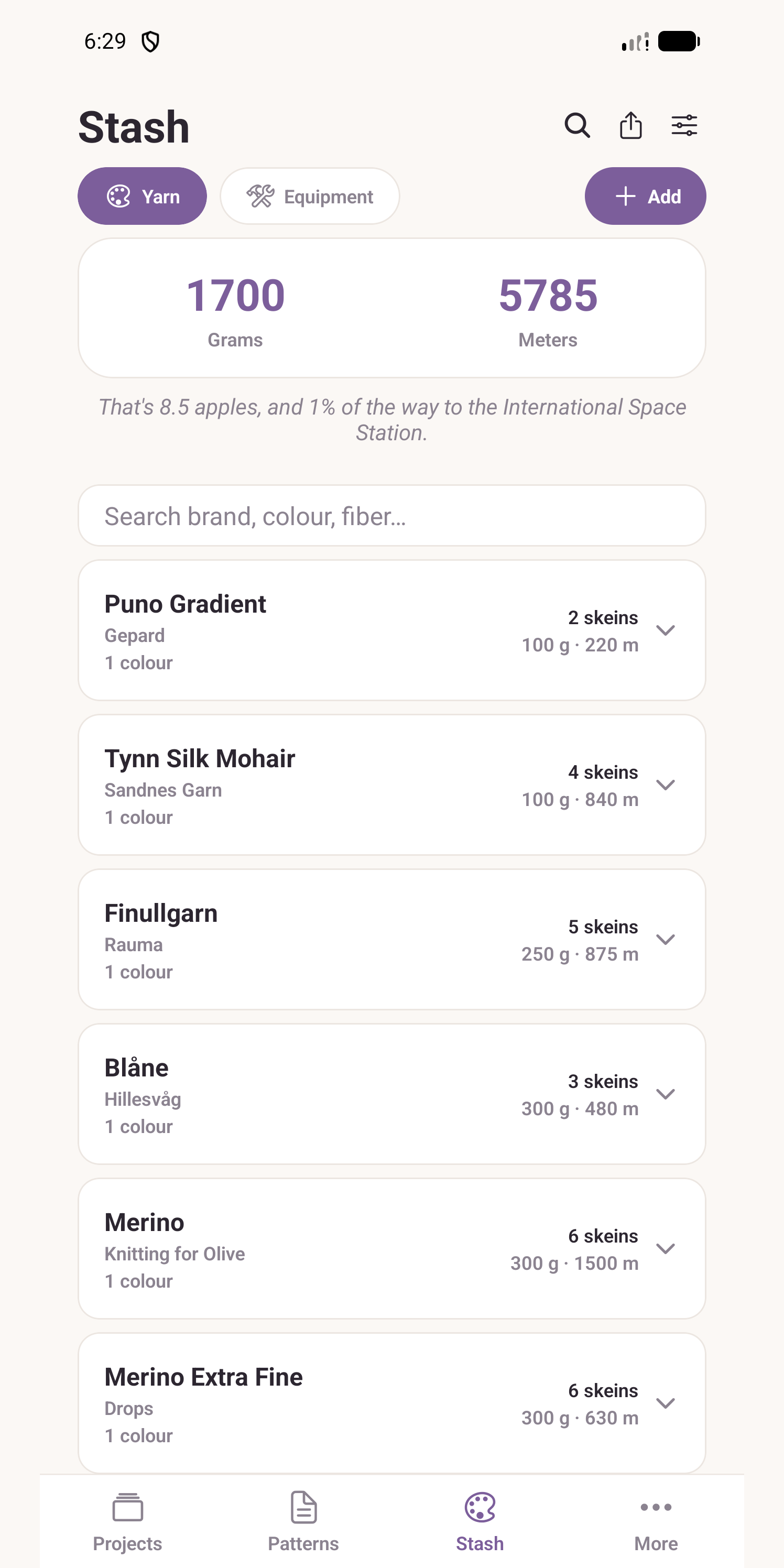Switch to Yarn category
784x1568 pixels.
click(143, 196)
